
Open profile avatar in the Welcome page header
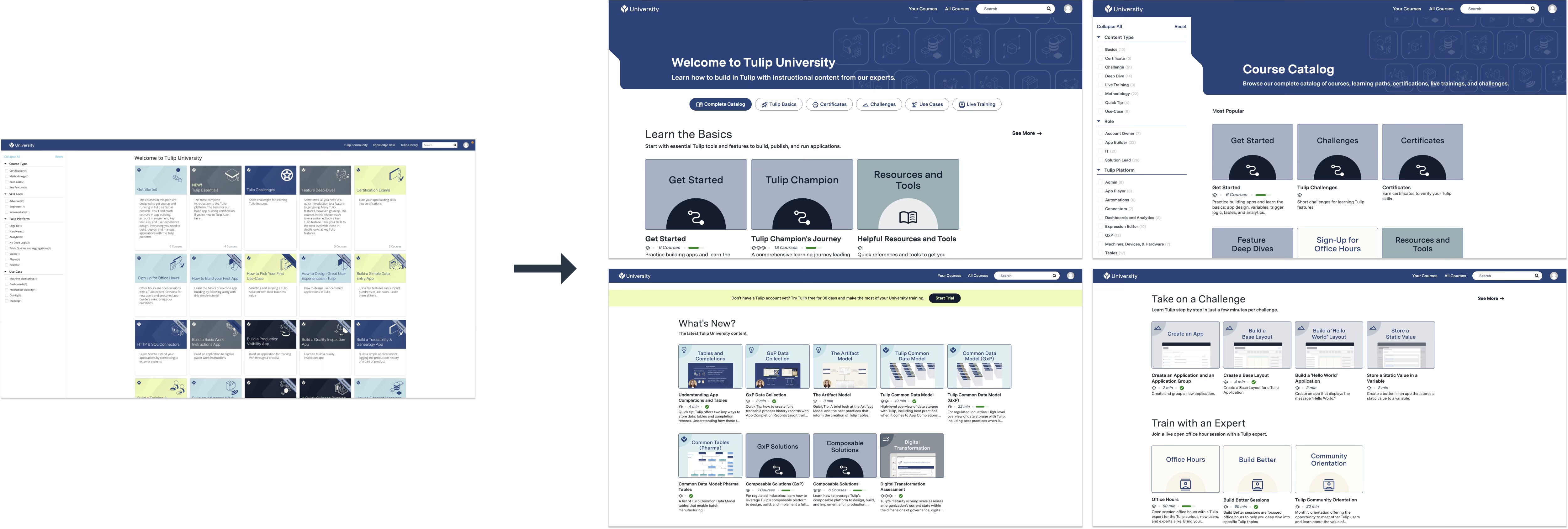point(1068,9)
